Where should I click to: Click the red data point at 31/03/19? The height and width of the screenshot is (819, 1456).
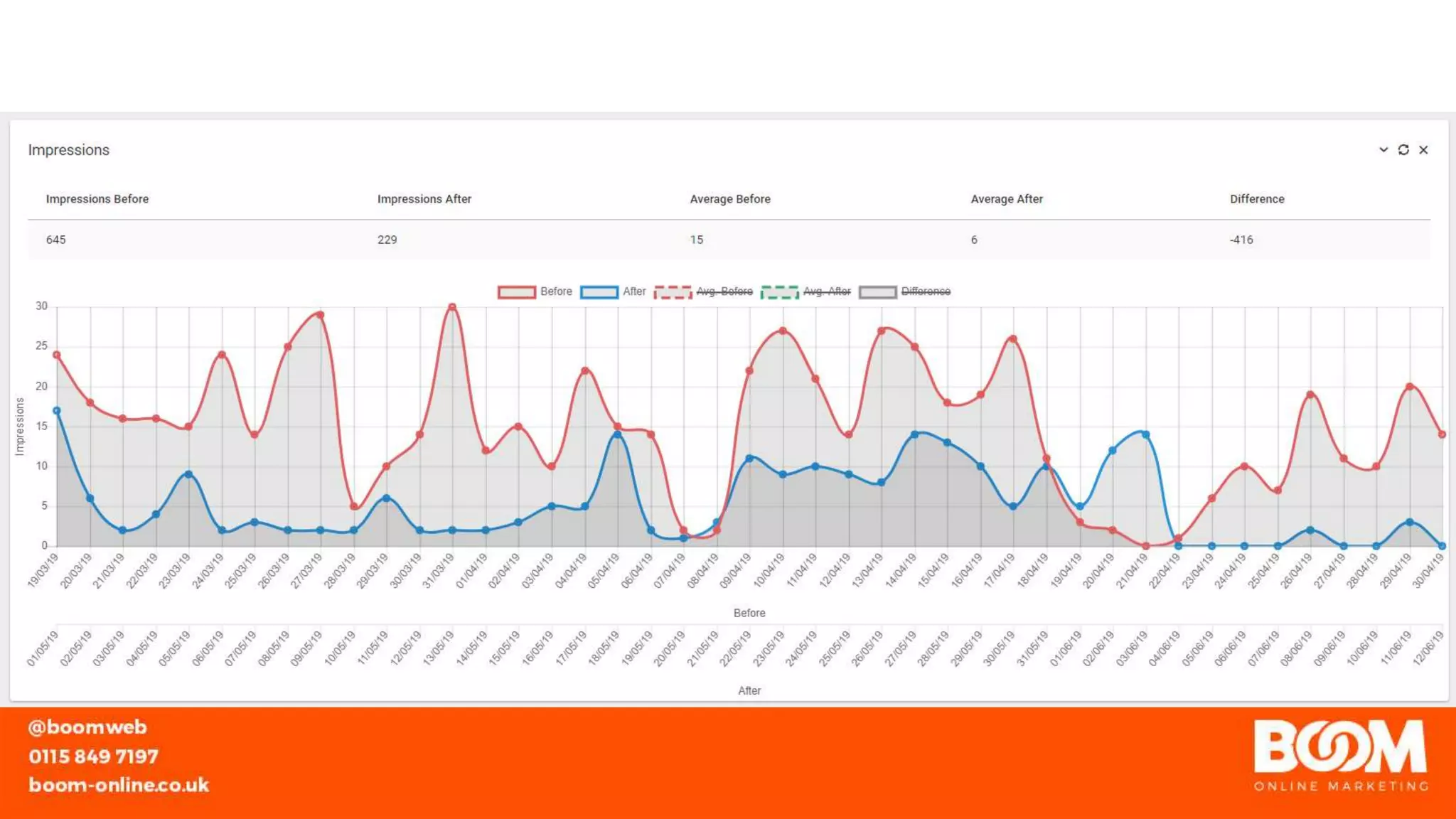tap(452, 307)
